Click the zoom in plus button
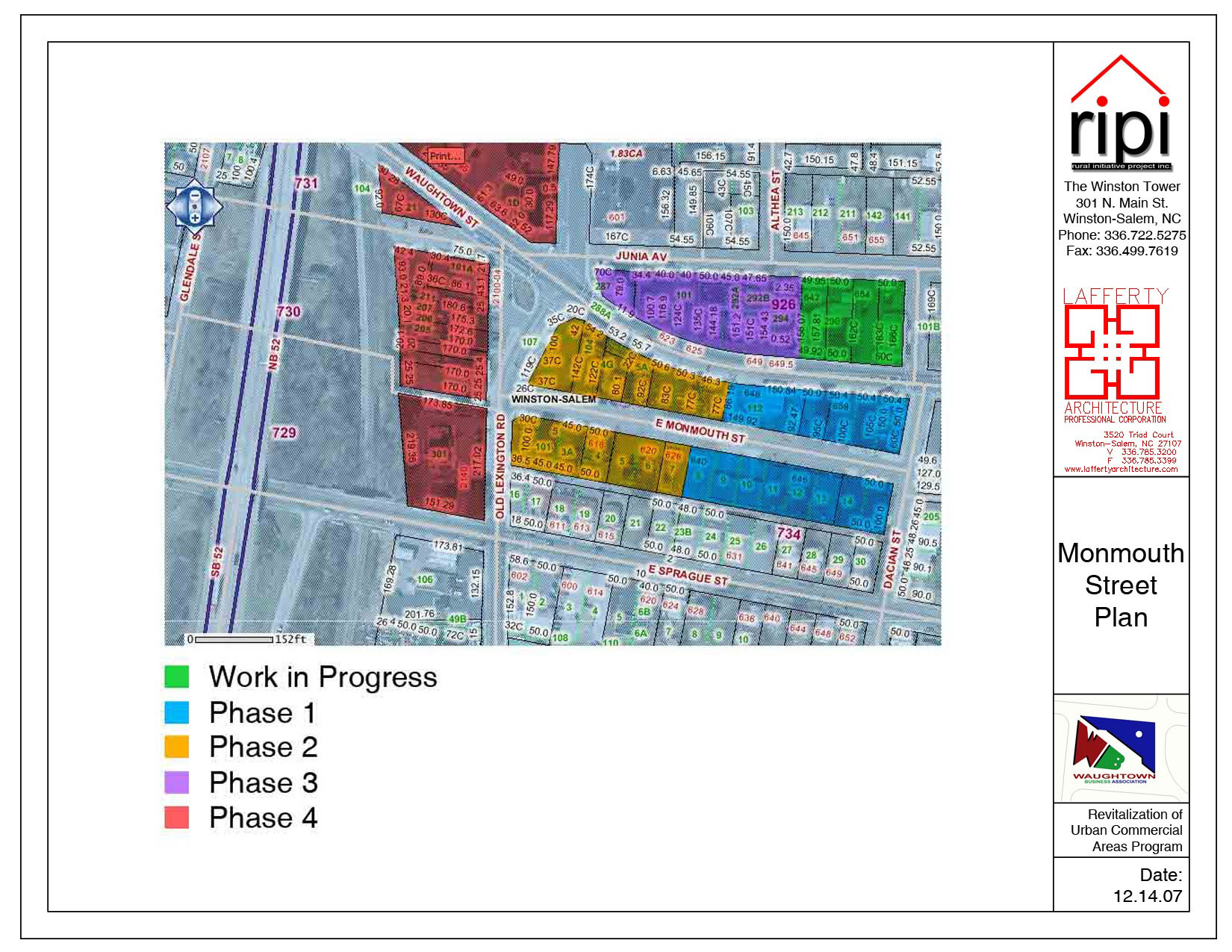The width and height of the screenshot is (1232, 952). tap(194, 217)
